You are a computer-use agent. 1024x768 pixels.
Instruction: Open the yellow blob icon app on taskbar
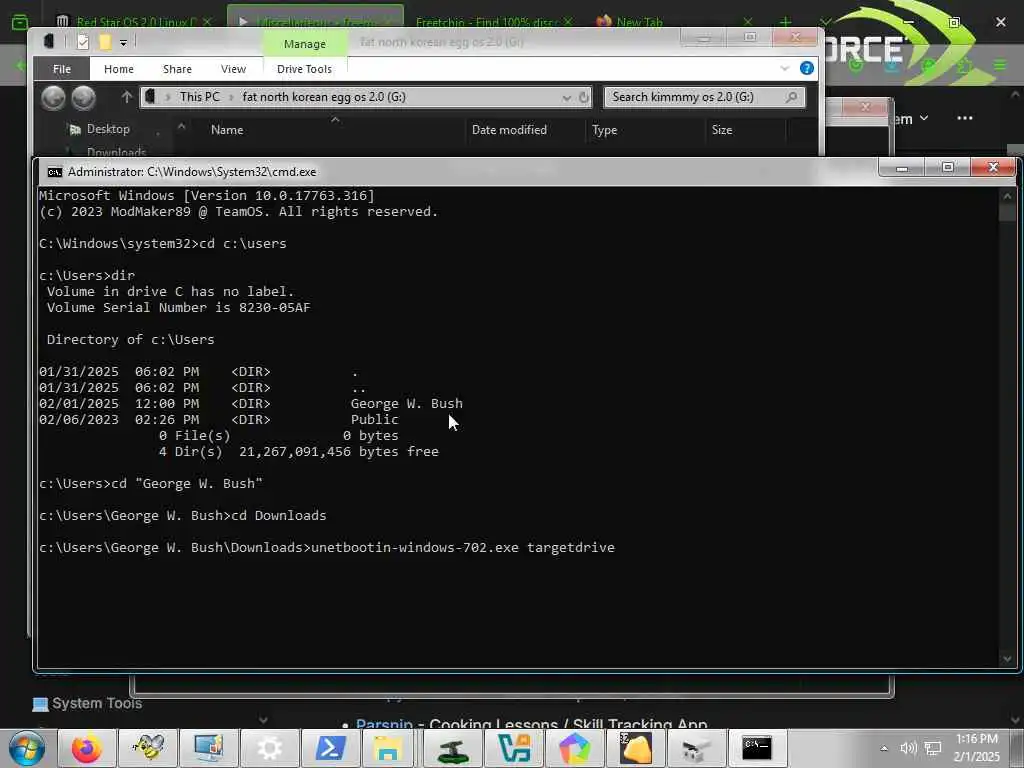[x=635, y=748]
